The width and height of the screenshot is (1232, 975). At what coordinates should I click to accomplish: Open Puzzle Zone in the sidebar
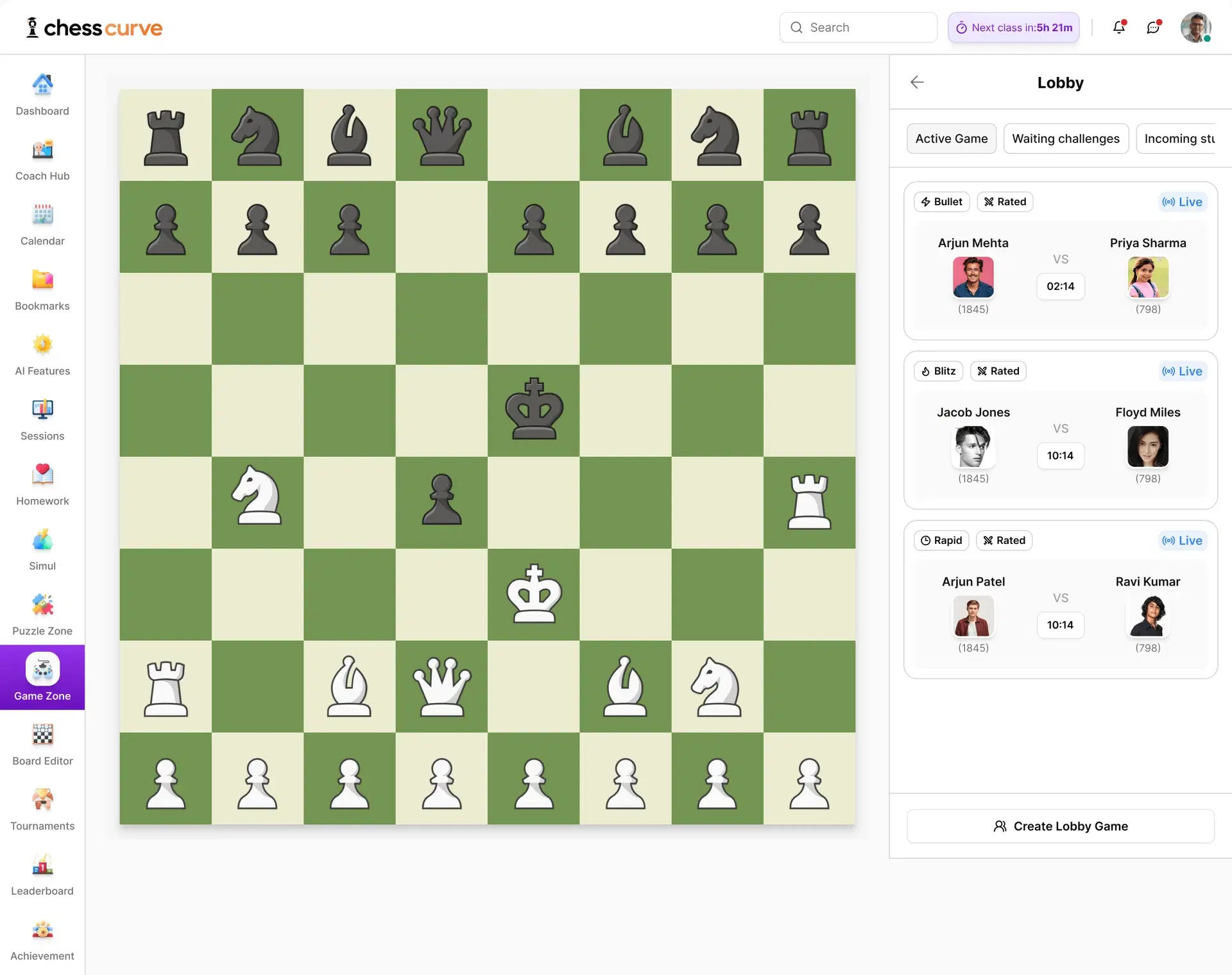point(42,615)
